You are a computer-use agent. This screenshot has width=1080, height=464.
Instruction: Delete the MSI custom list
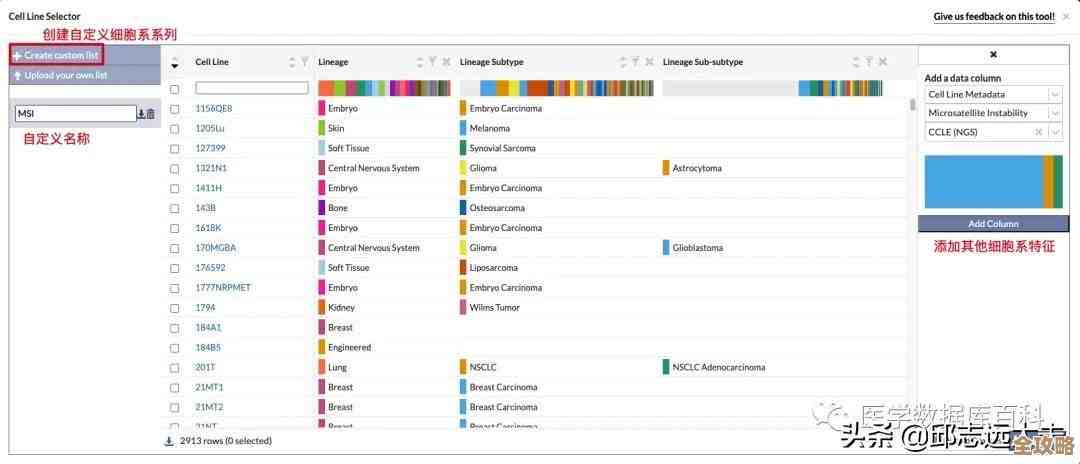click(151, 114)
